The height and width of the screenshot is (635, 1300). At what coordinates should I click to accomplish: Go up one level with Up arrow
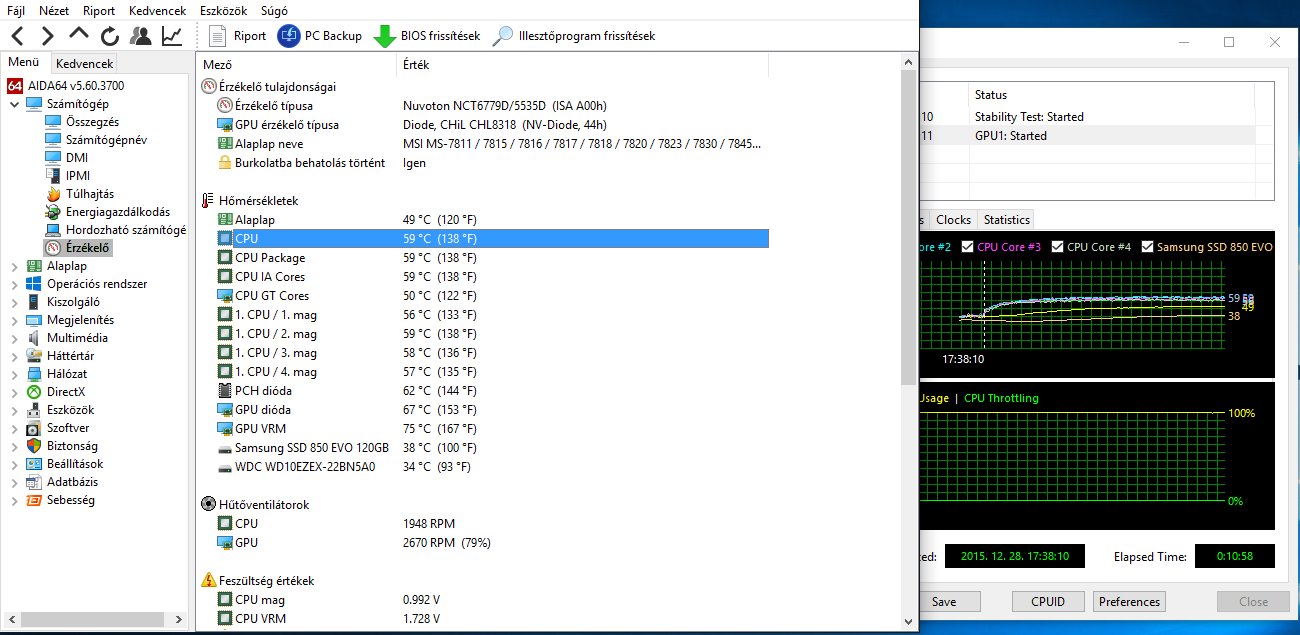point(79,36)
